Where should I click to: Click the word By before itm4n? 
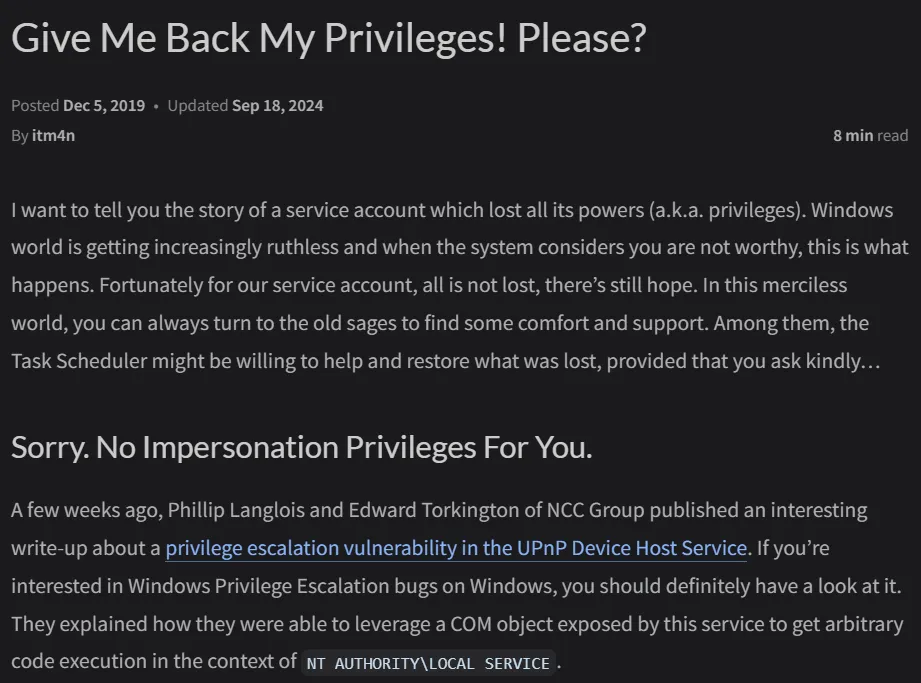[x=19, y=136]
